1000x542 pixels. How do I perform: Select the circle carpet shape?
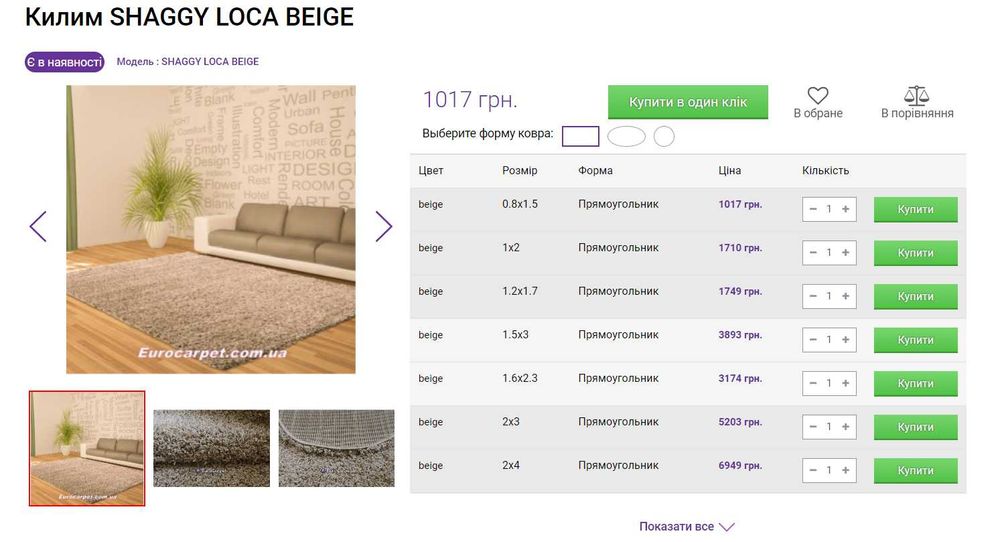664,136
